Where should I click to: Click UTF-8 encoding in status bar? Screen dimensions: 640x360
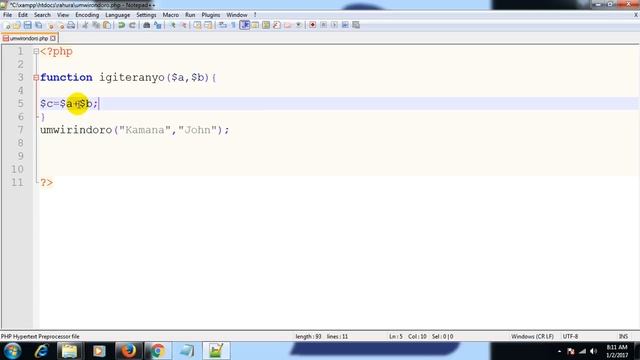tap(570, 336)
